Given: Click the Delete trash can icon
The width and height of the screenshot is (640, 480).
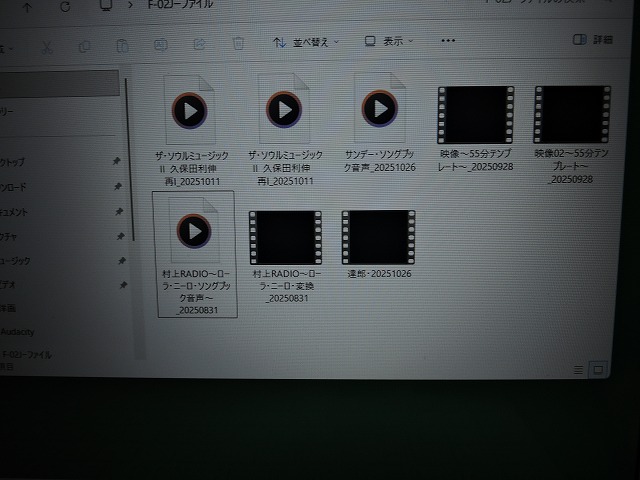Looking at the screenshot, I should pyautogui.click(x=238, y=43).
